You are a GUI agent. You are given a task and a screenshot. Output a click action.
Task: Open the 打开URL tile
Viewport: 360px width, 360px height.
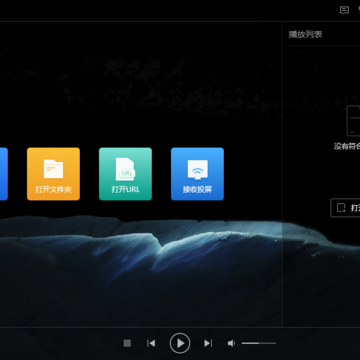coord(125,174)
